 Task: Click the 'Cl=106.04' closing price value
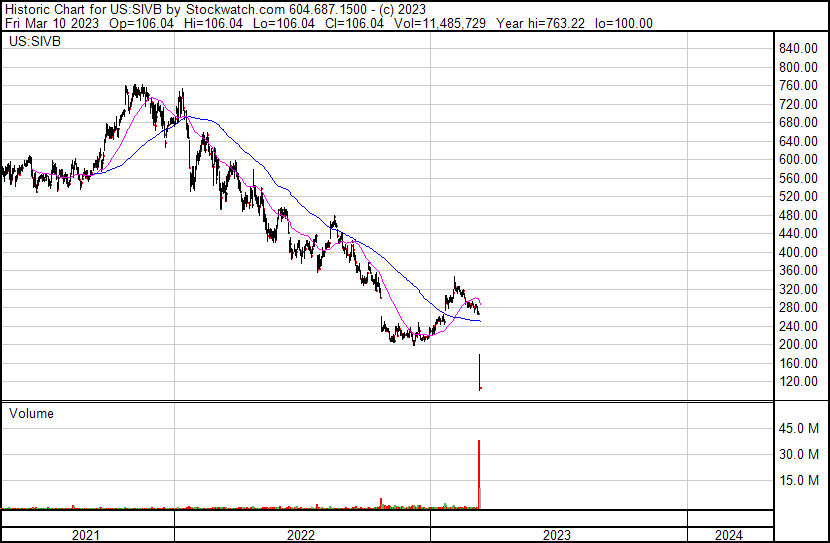pos(354,23)
